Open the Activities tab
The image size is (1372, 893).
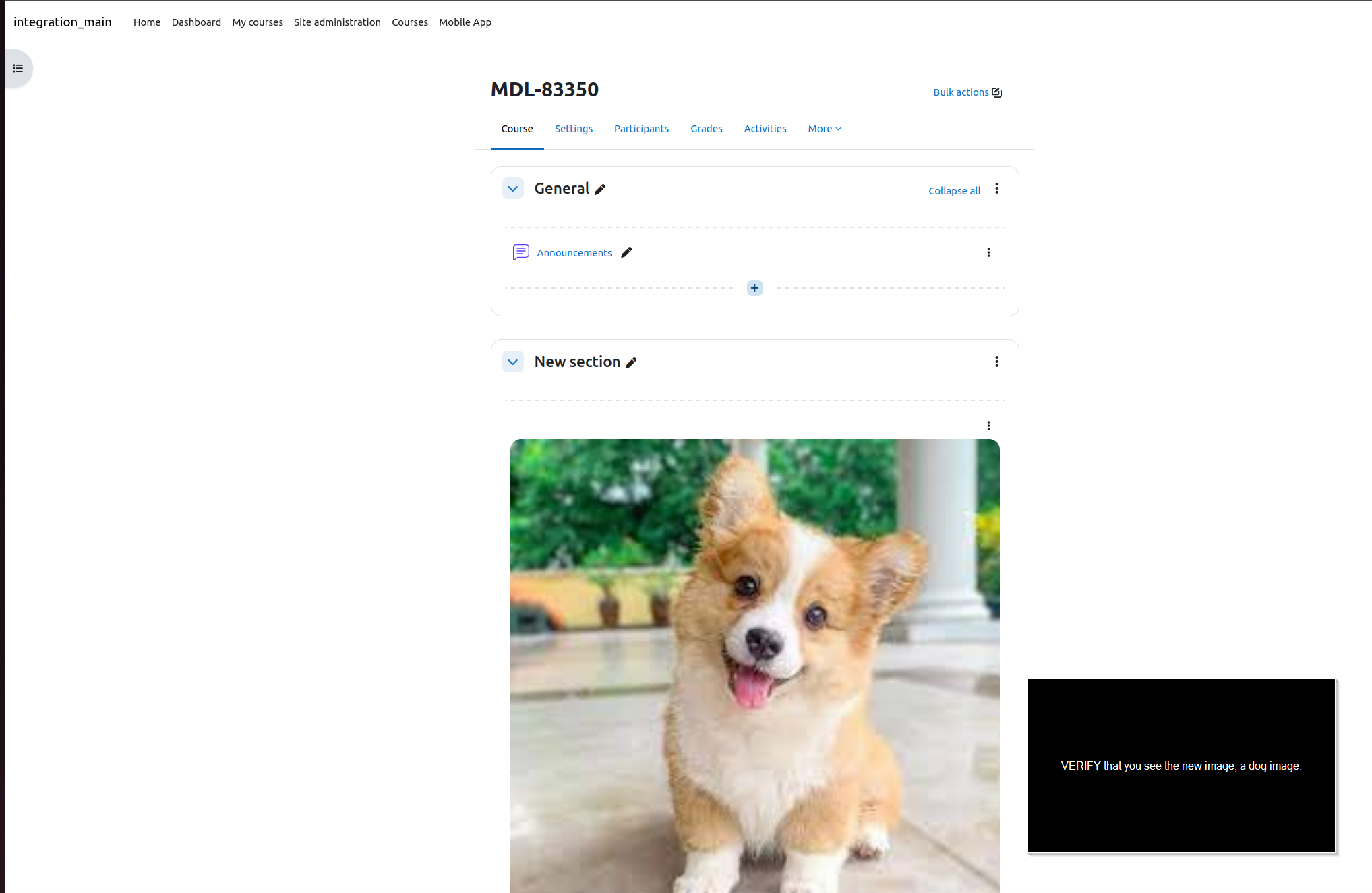point(765,129)
